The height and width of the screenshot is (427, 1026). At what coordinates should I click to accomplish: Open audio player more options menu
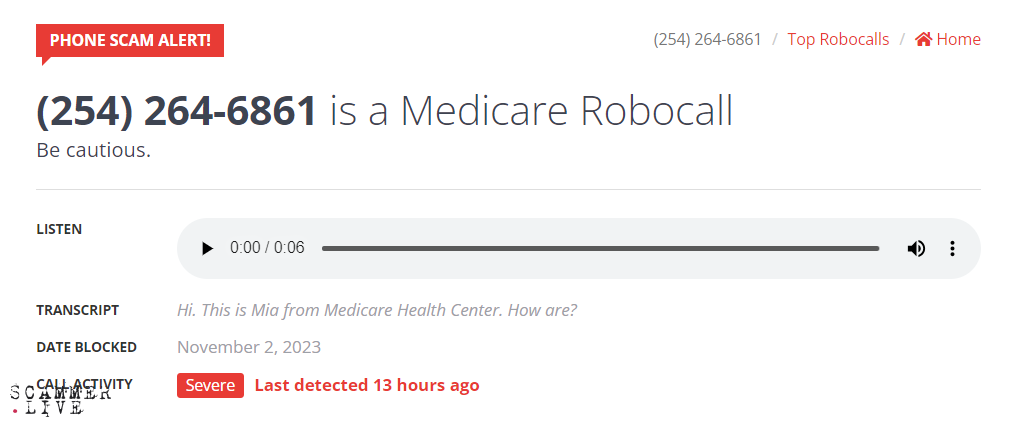(952, 248)
